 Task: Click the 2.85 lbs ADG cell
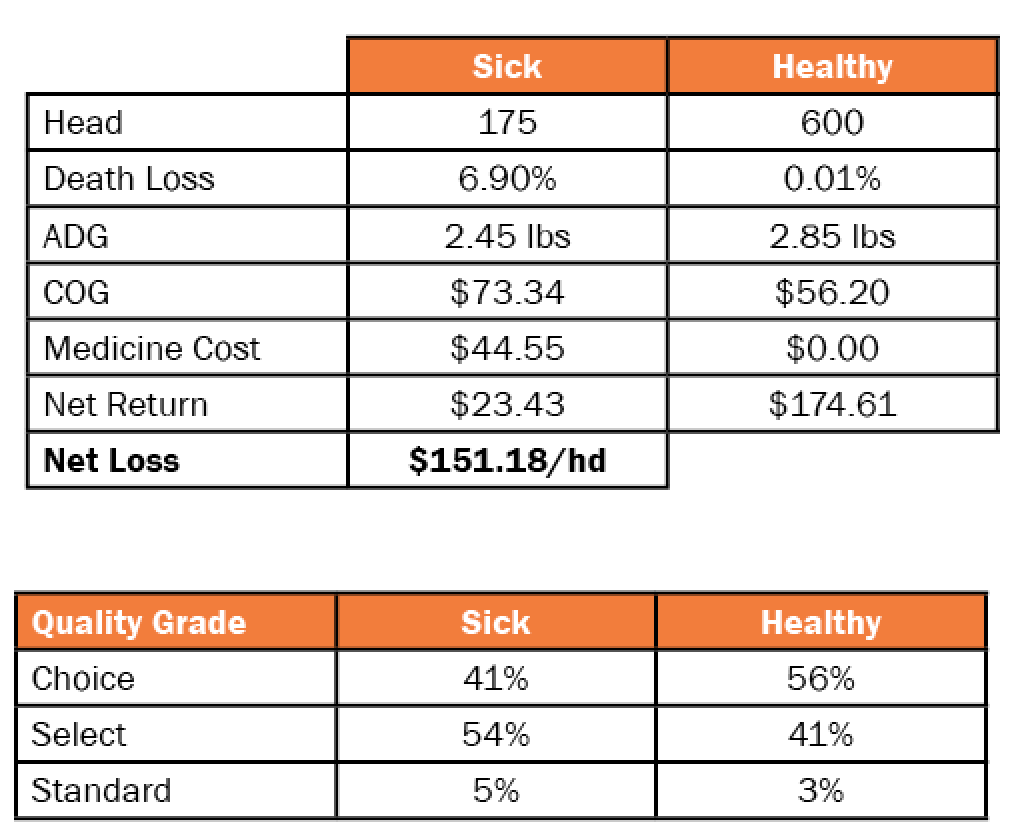[x=833, y=235]
